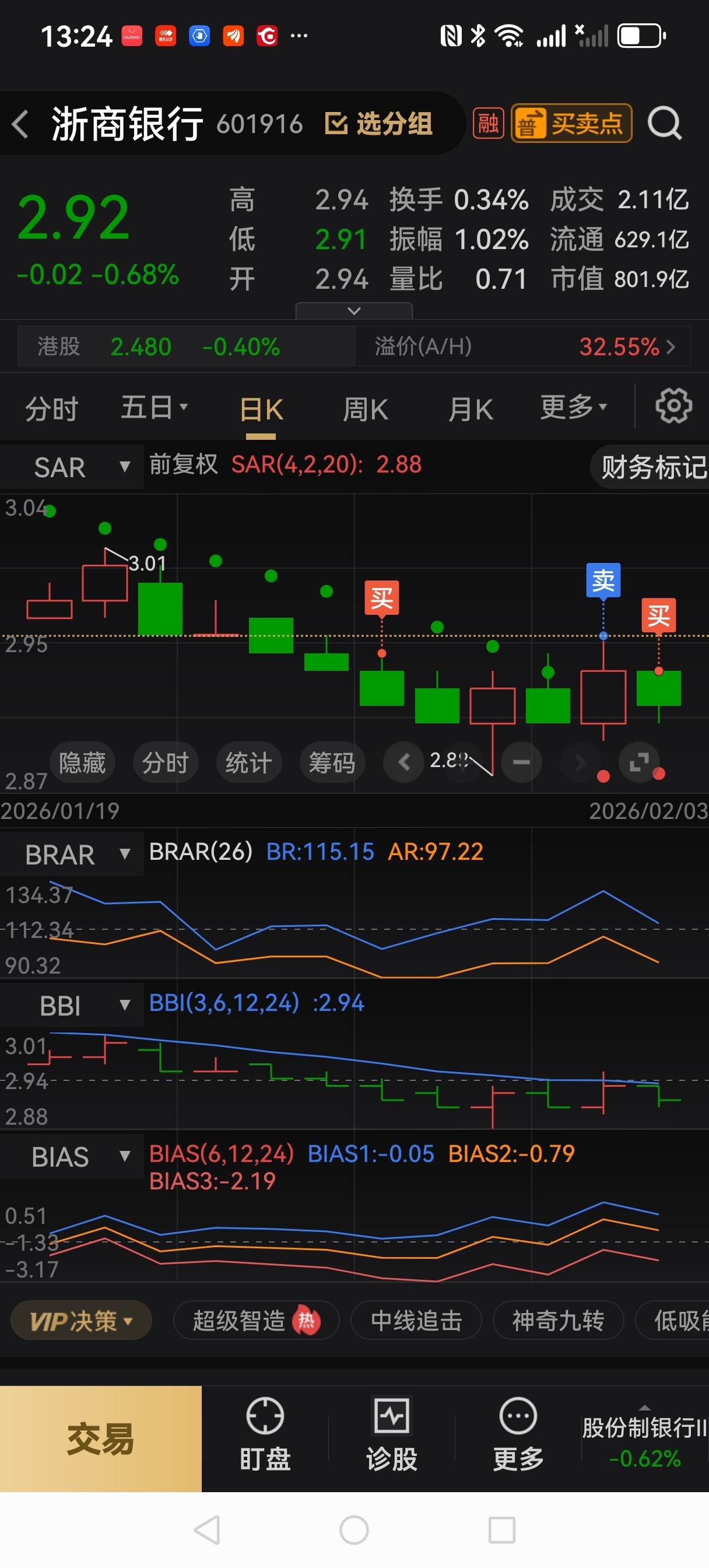The height and width of the screenshot is (1568, 709).
Task: Open the 买卖点 buy-sell points badge
Action: 571,124
